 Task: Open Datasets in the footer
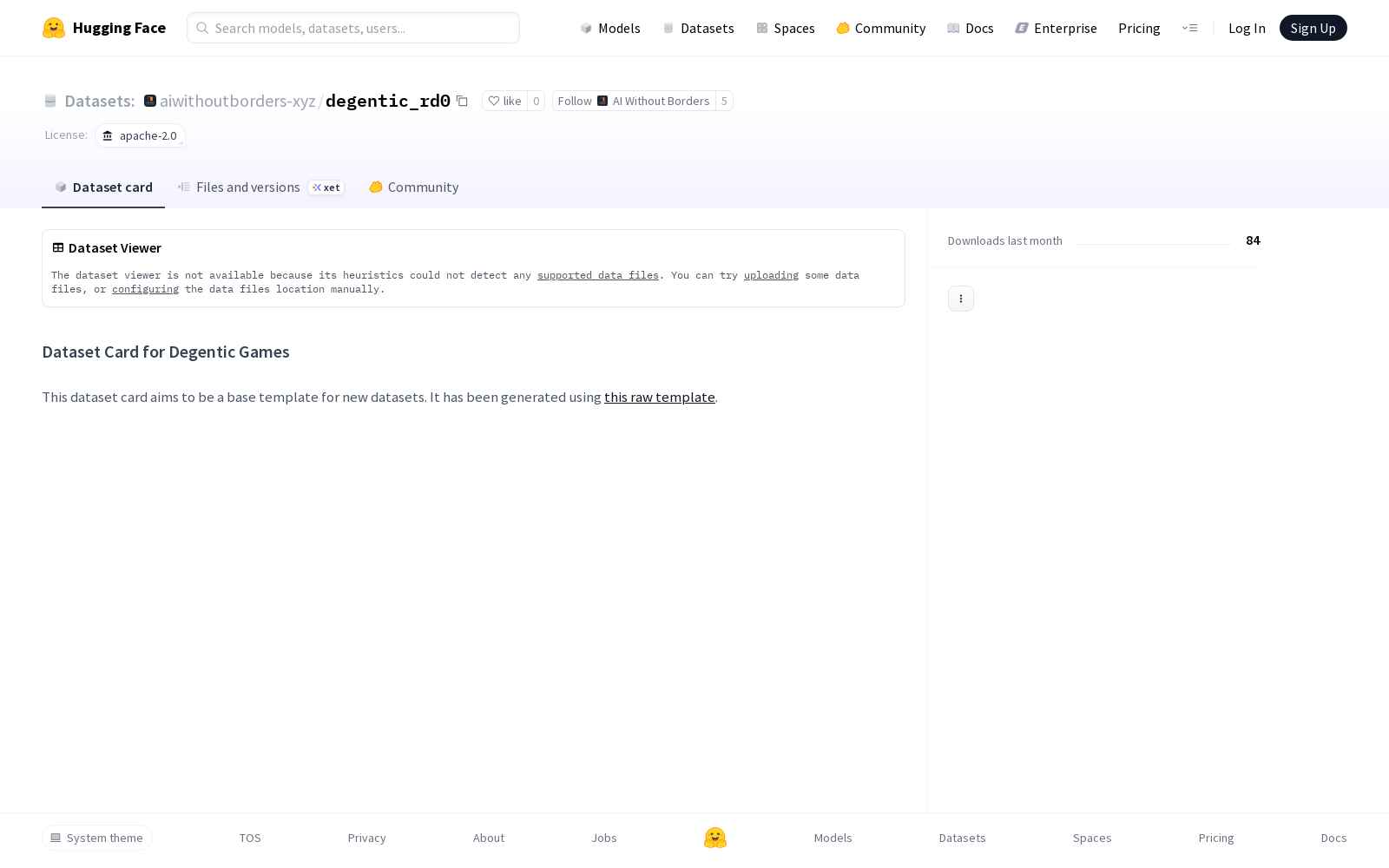963,838
